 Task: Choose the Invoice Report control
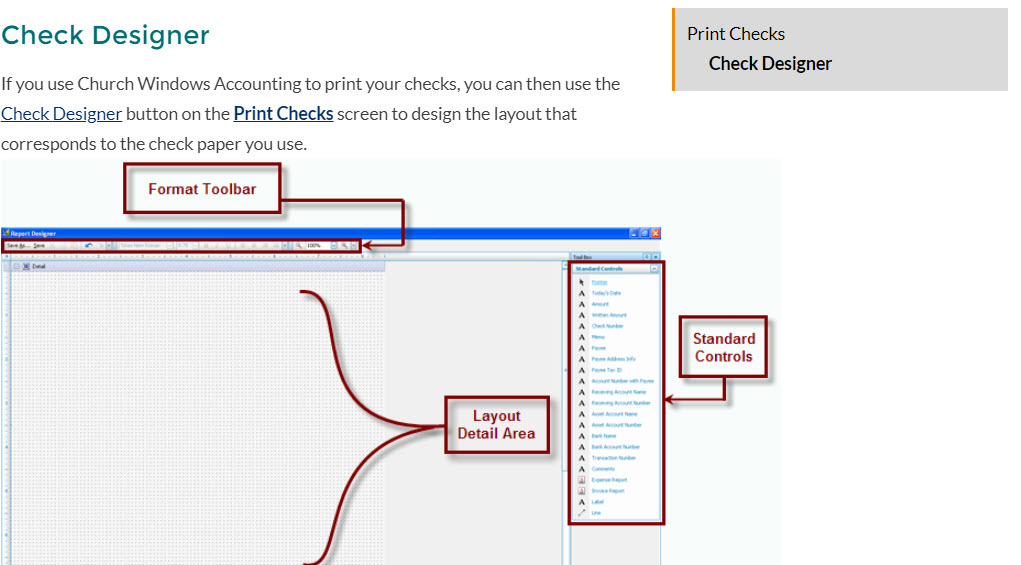pos(608,491)
